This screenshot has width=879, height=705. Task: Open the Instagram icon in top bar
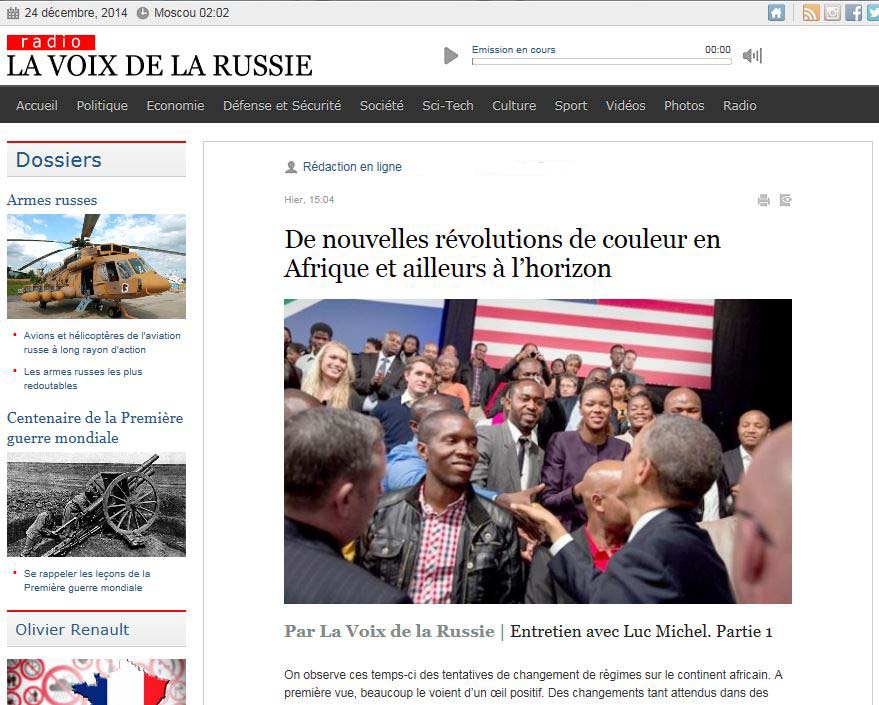[832, 12]
